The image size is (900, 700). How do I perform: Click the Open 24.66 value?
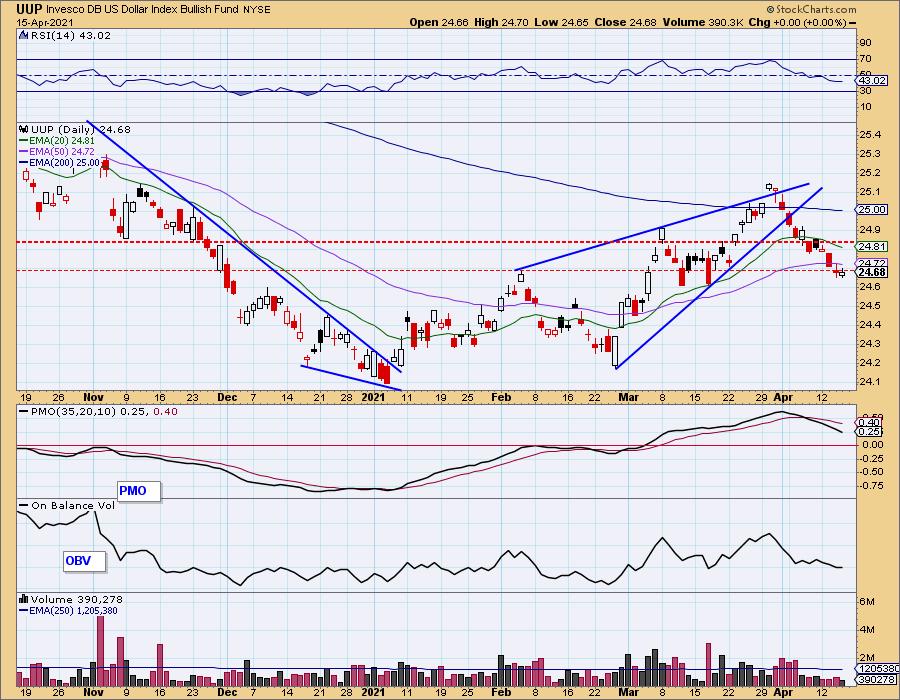(x=439, y=22)
